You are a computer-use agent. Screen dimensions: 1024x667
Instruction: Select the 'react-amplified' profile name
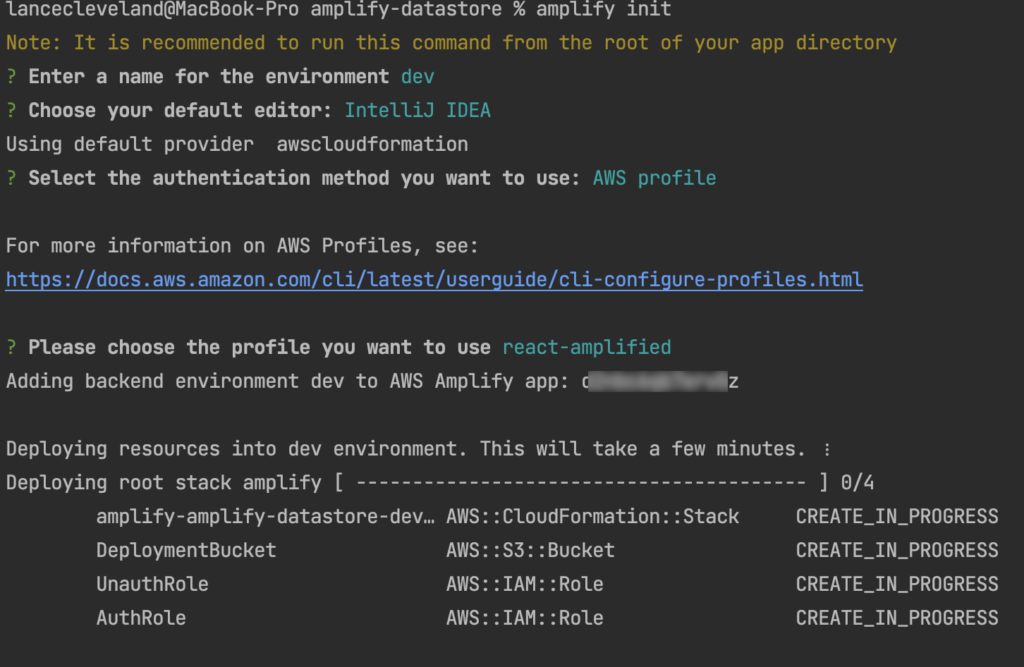pyautogui.click(x=586, y=348)
